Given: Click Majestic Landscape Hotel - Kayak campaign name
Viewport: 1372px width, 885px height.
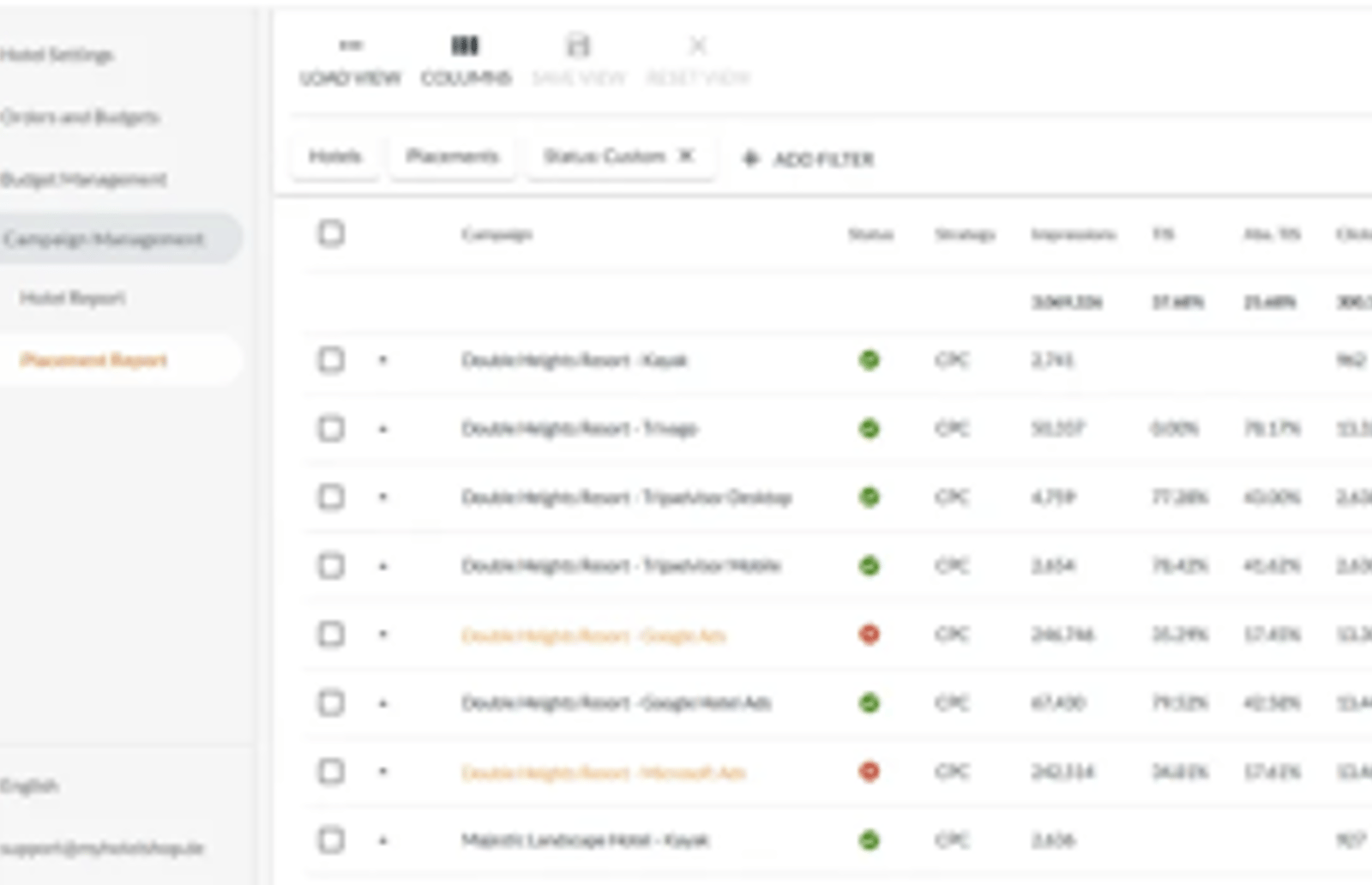Looking at the screenshot, I should [x=585, y=840].
